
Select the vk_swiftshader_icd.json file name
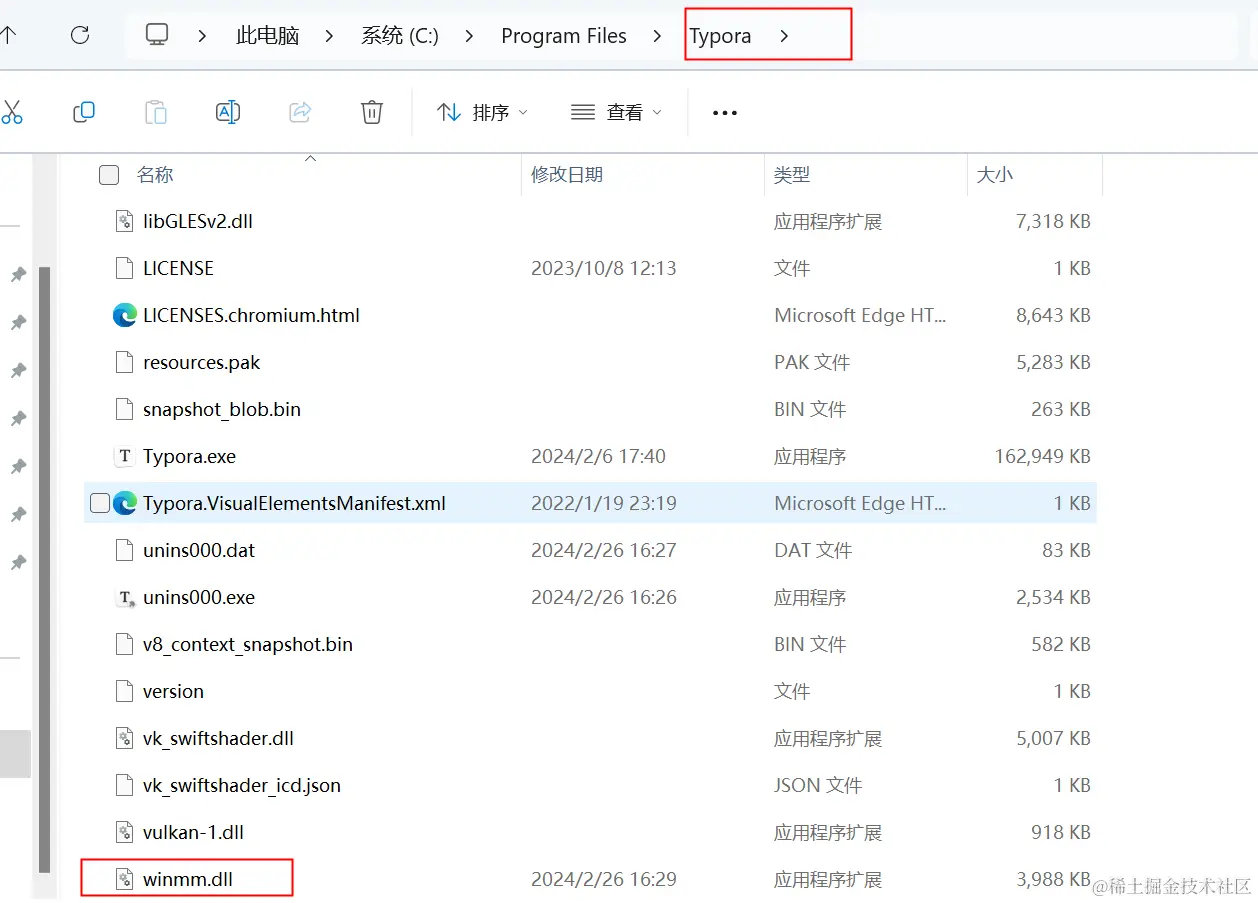pyautogui.click(x=242, y=785)
